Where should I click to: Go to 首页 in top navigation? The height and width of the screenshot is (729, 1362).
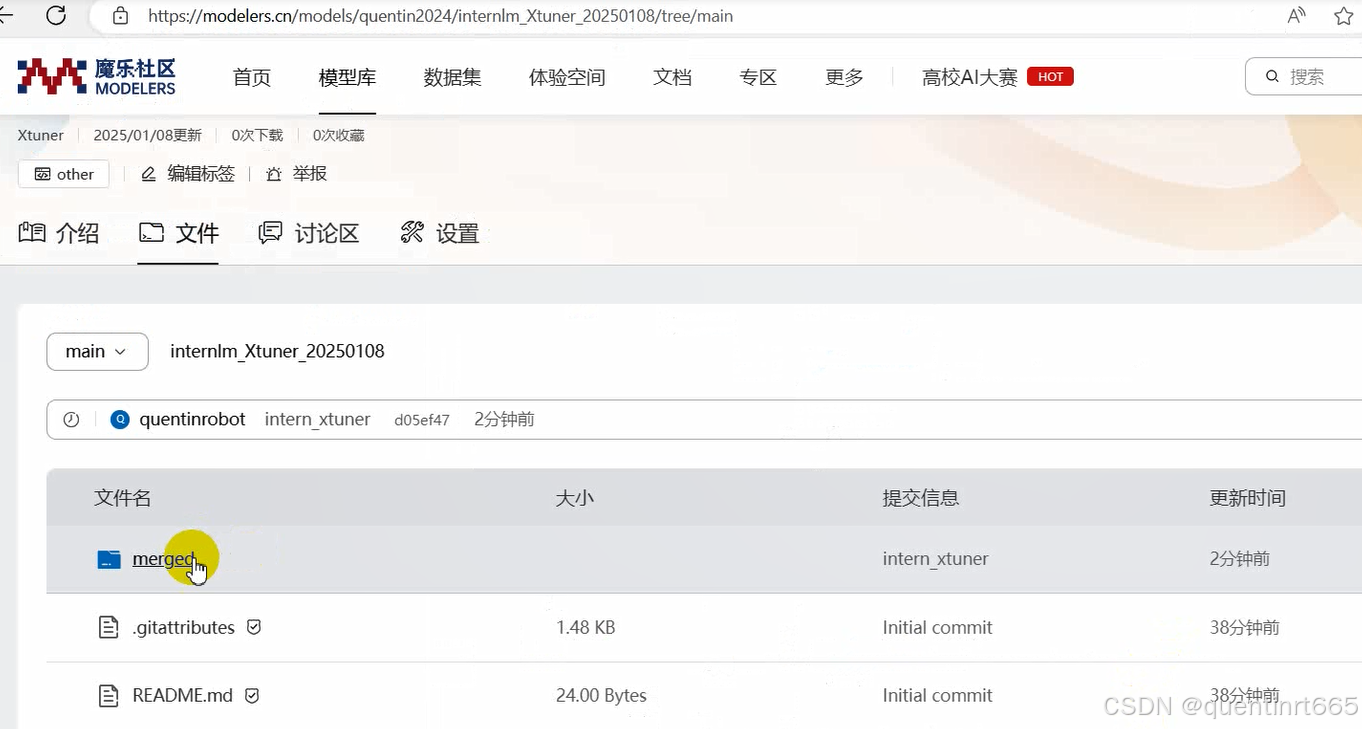252,77
